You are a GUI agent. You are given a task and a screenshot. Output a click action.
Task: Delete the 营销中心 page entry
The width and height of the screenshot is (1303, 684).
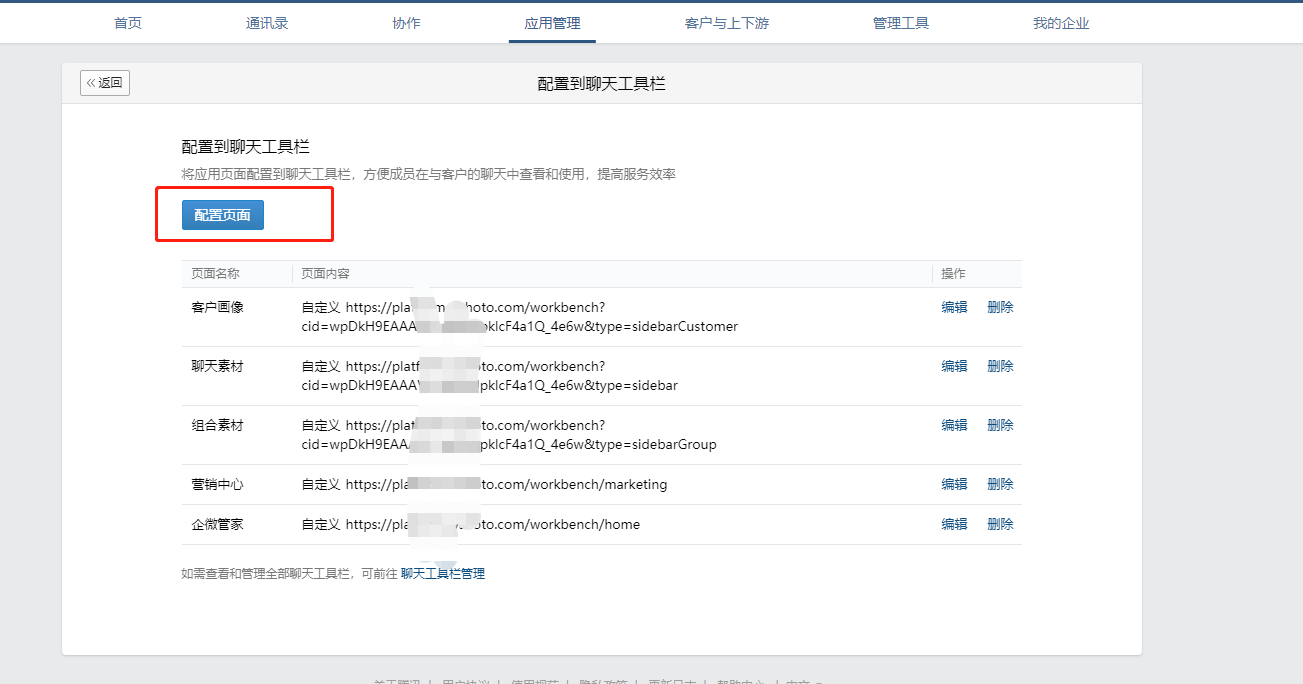click(x=1000, y=484)
